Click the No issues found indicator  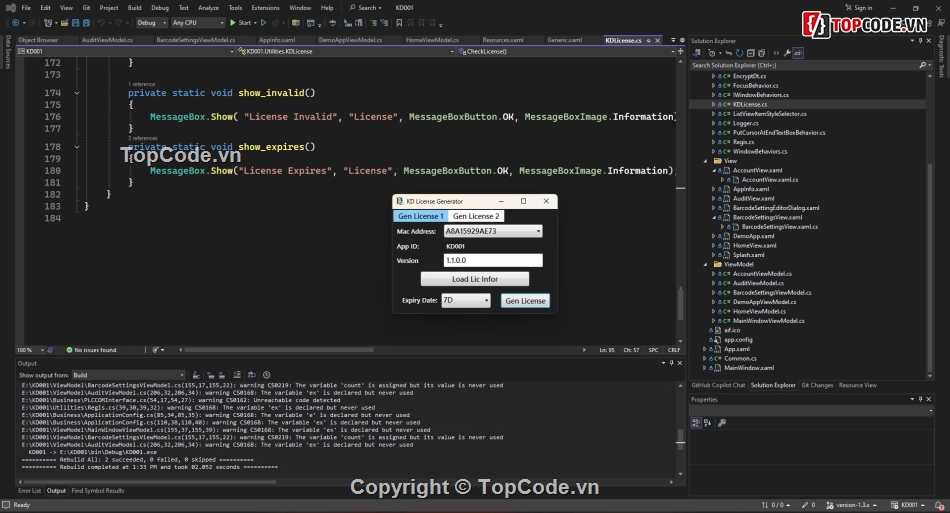click(91, 350)
